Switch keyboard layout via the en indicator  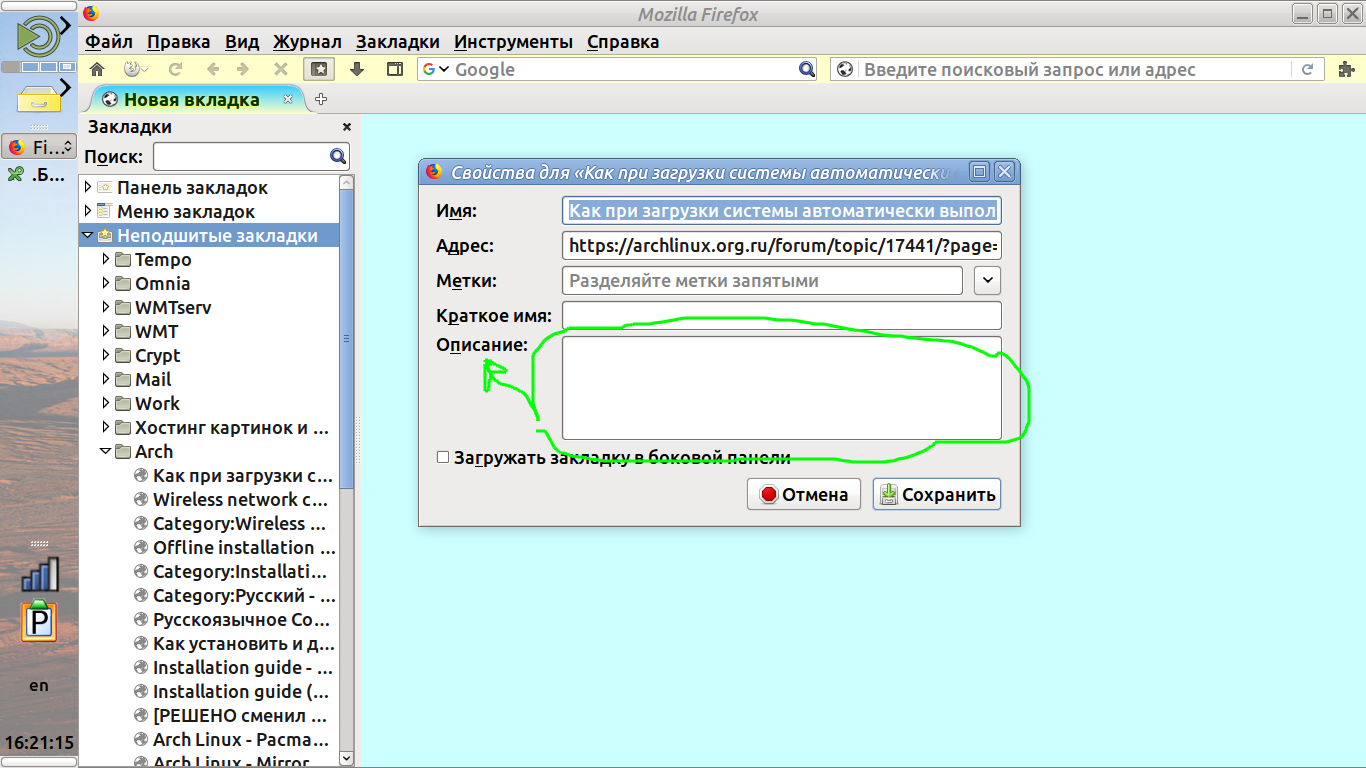click(x=39, y=686)
